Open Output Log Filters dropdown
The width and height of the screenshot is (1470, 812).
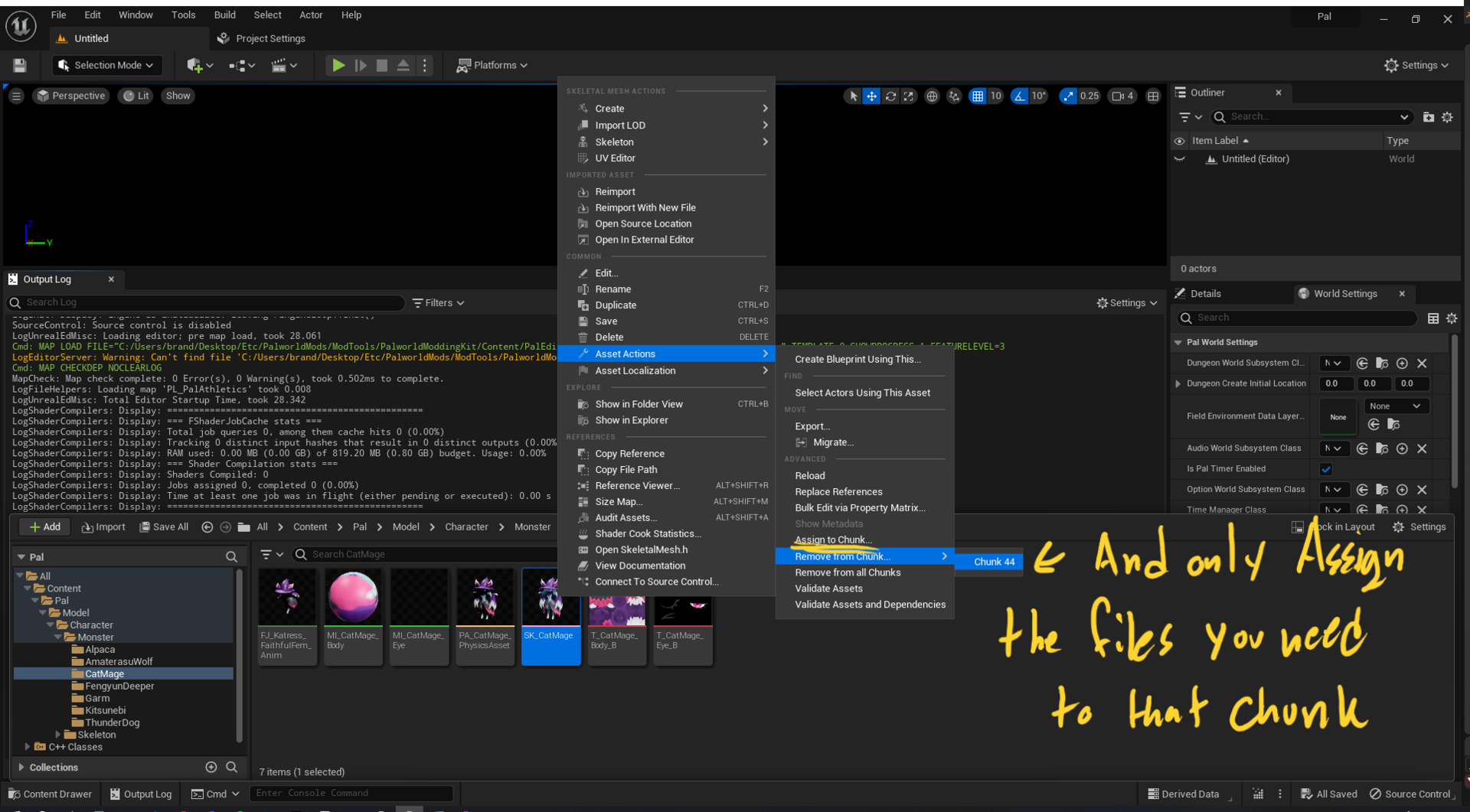pyautogui.click(x=438, y=303)
